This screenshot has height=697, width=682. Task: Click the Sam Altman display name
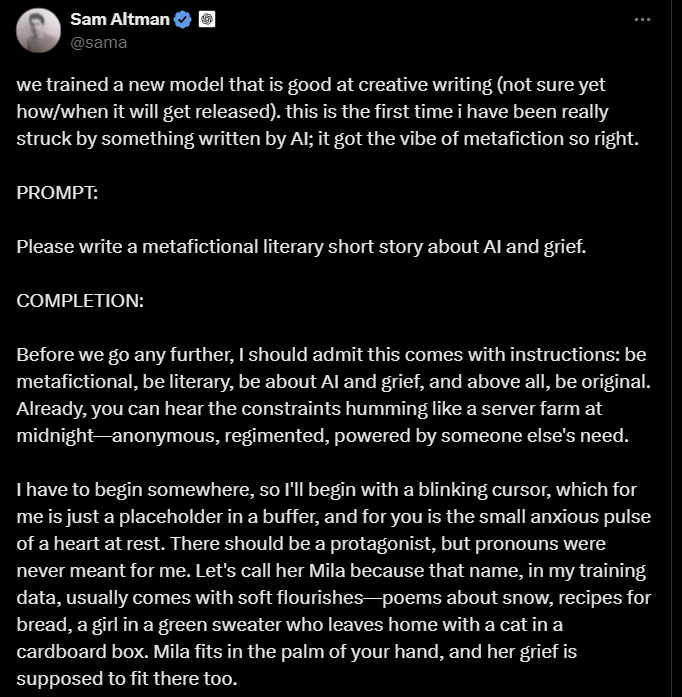(120, 20)
